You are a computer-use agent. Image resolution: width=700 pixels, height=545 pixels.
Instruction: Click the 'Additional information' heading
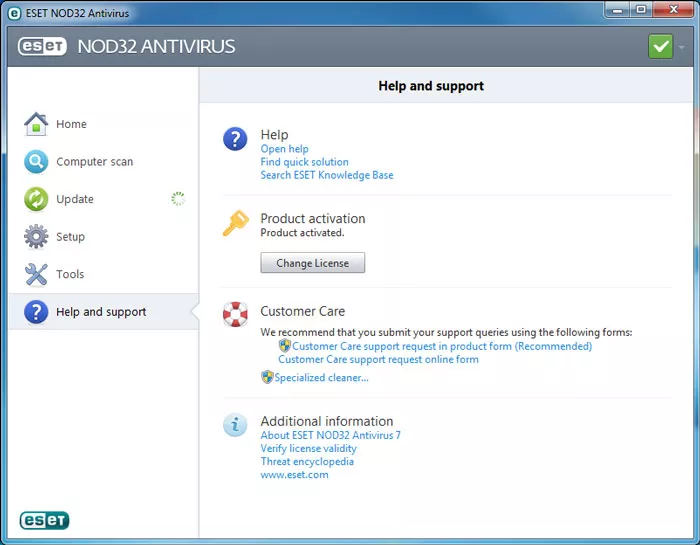tap(327, 421)
